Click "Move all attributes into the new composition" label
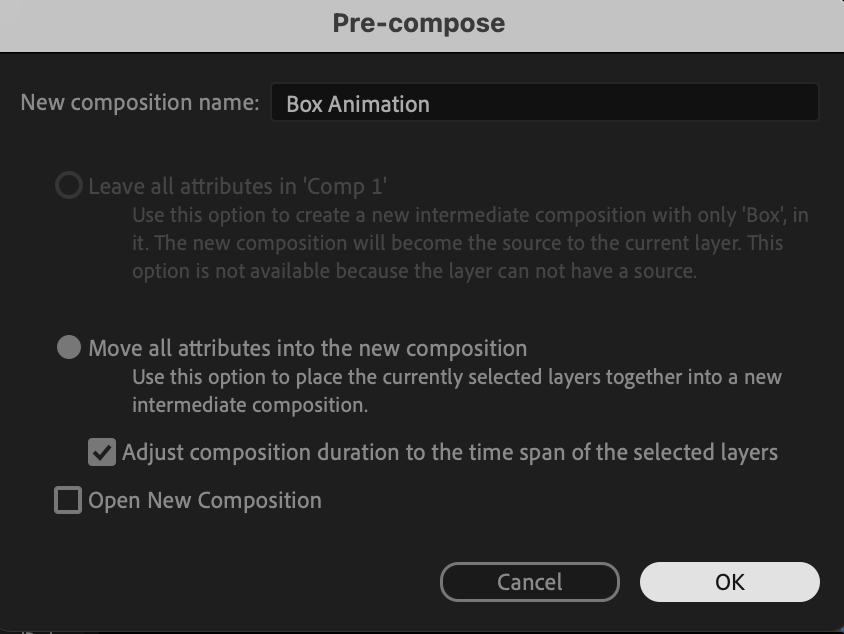The image size is (844, 634). pos(307,348)
